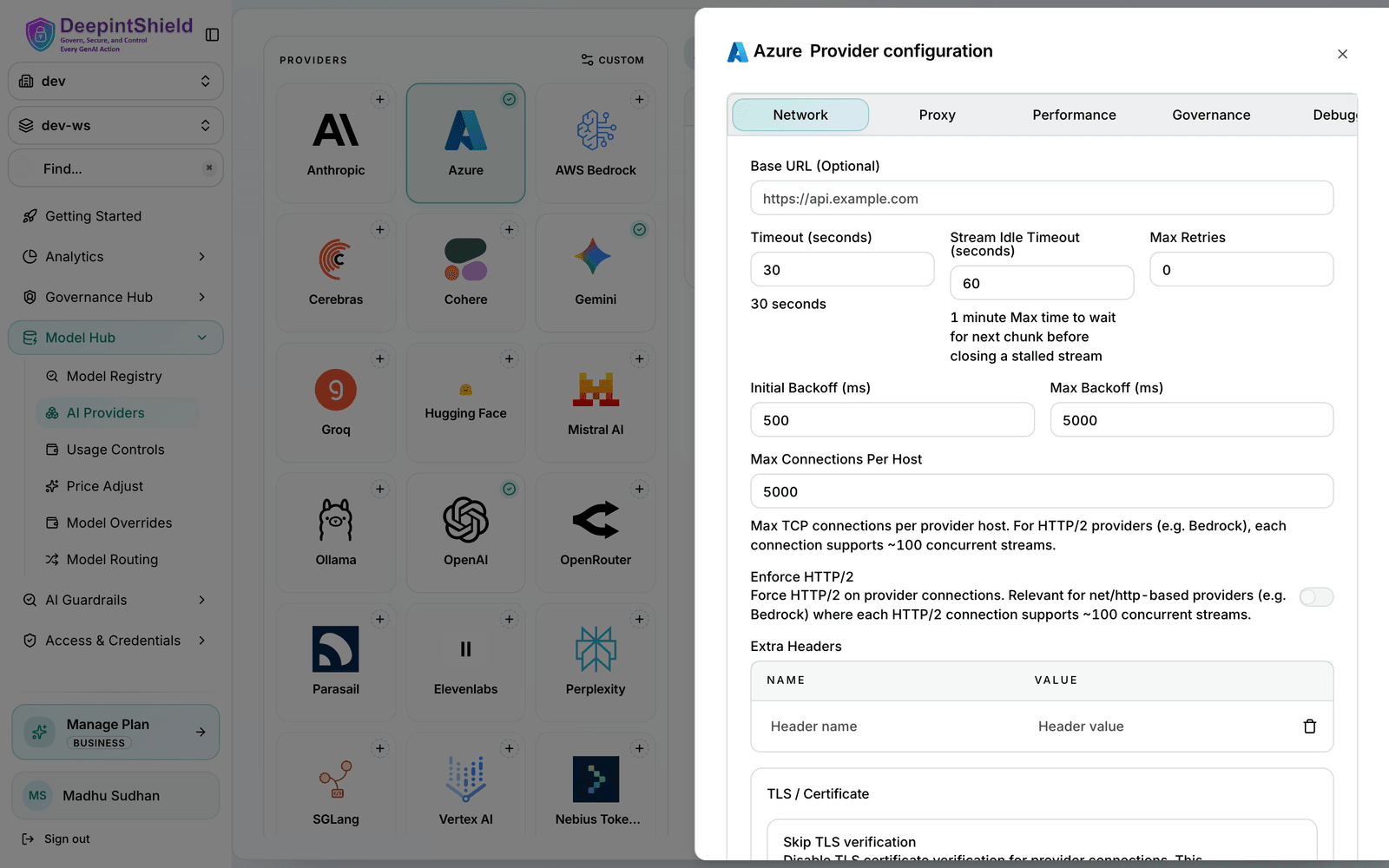Screen dimensions: 1389x868
Task: Choose the Cohere provider logo
Action: (466, 260)
